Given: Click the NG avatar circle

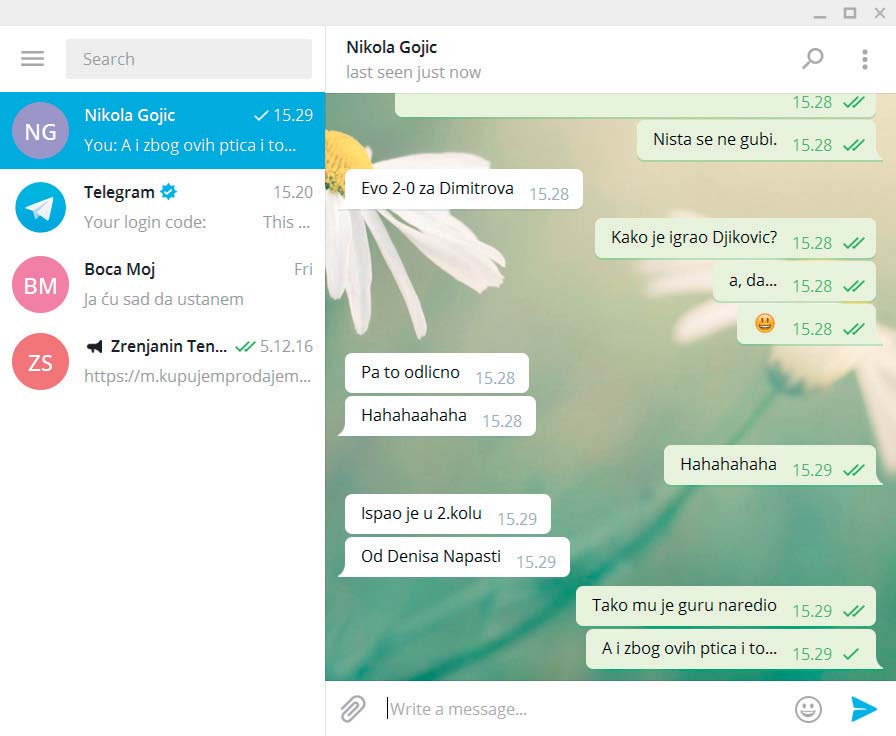Looking at the screenshot, I should point(41,131).
